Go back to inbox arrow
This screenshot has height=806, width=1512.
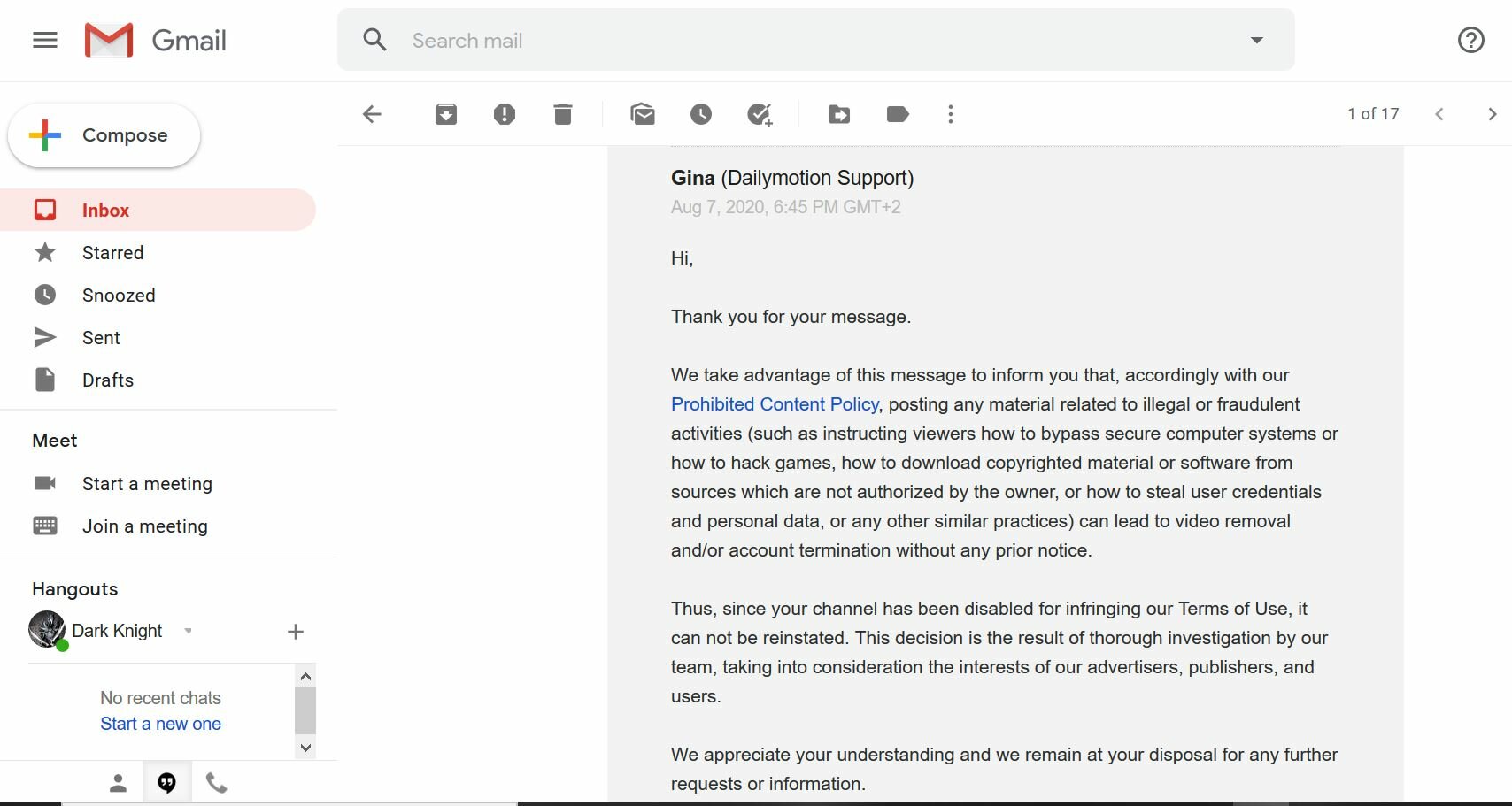pos(373,114)
